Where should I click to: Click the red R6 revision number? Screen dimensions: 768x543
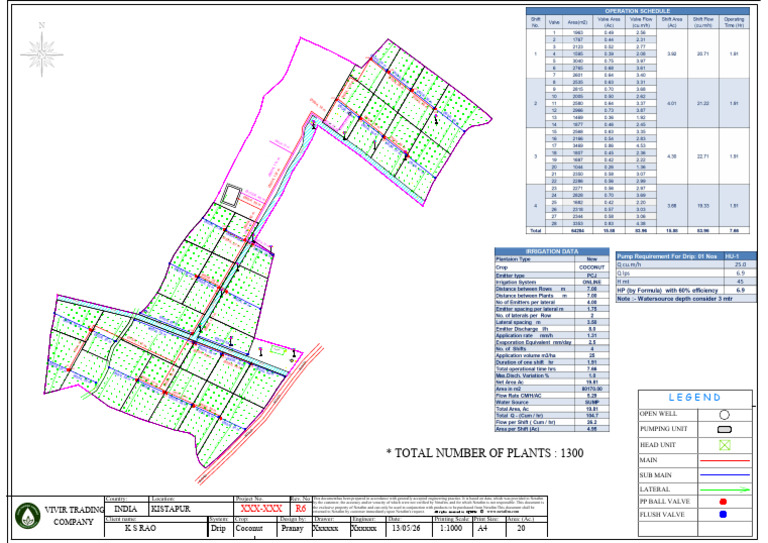pos(301,509)
